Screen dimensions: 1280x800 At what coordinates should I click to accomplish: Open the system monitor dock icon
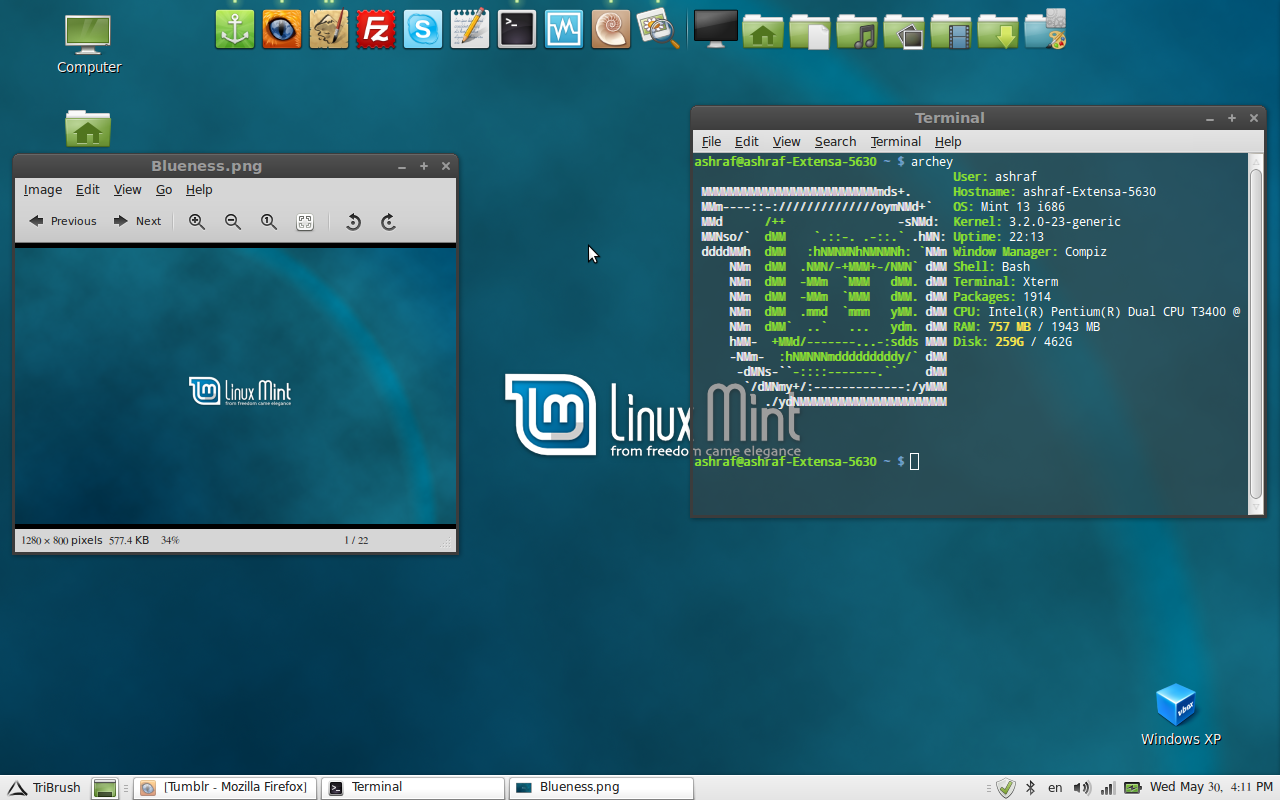tap(564, 29)
